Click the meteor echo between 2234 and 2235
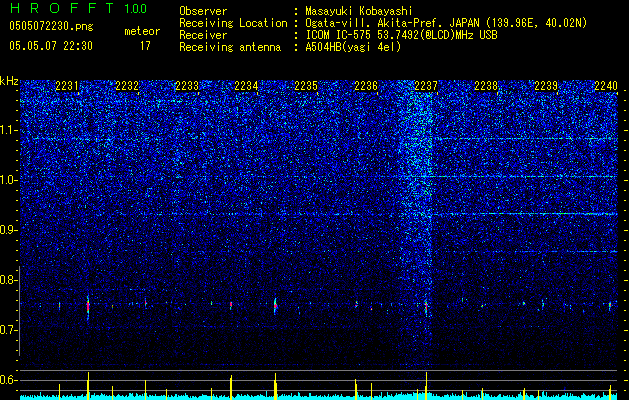 click(275, 306)
